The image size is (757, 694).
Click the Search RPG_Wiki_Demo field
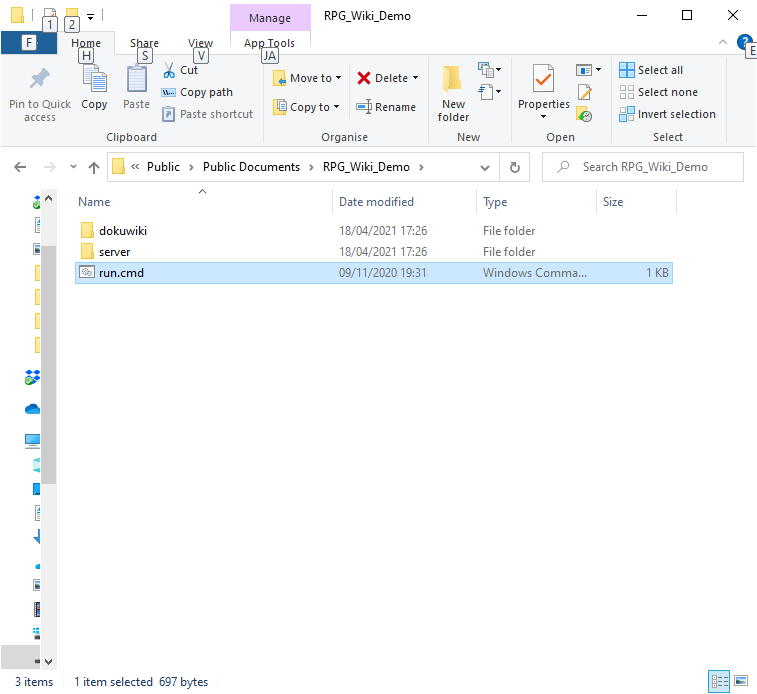click(643, 167)
